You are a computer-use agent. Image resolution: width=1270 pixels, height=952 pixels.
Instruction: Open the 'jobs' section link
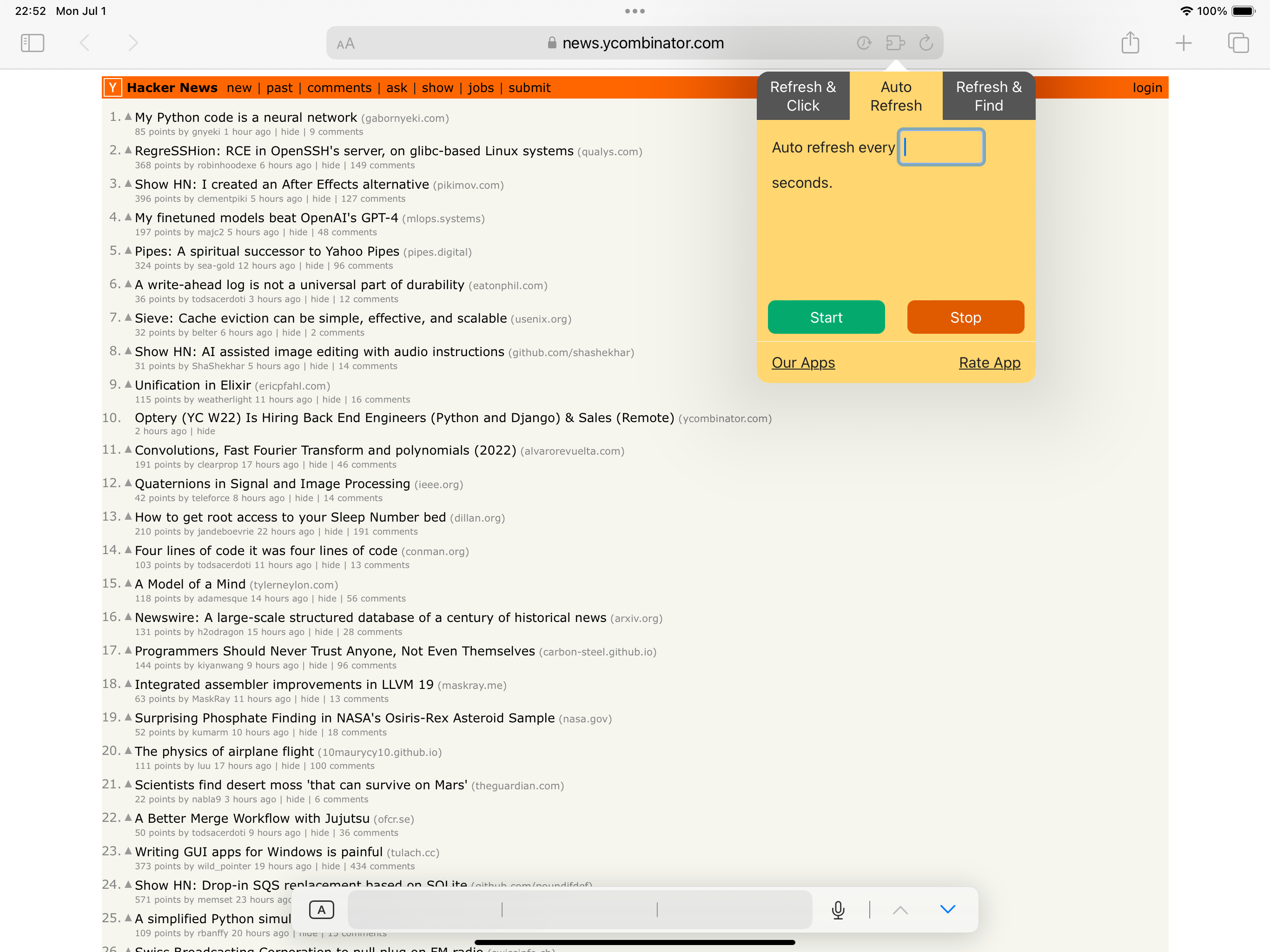481,88
